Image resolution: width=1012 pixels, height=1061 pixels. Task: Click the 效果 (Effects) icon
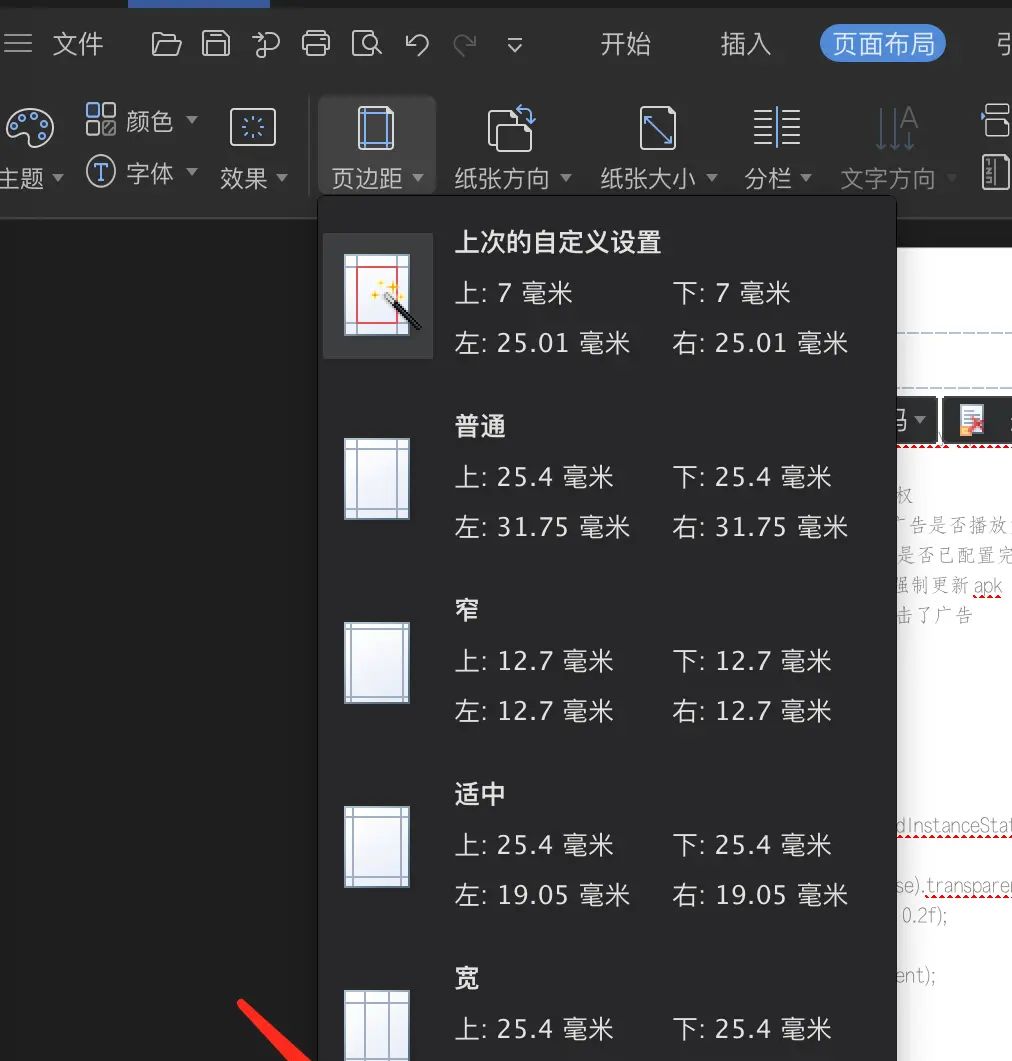pyautogui.click(x=252, y=127)
